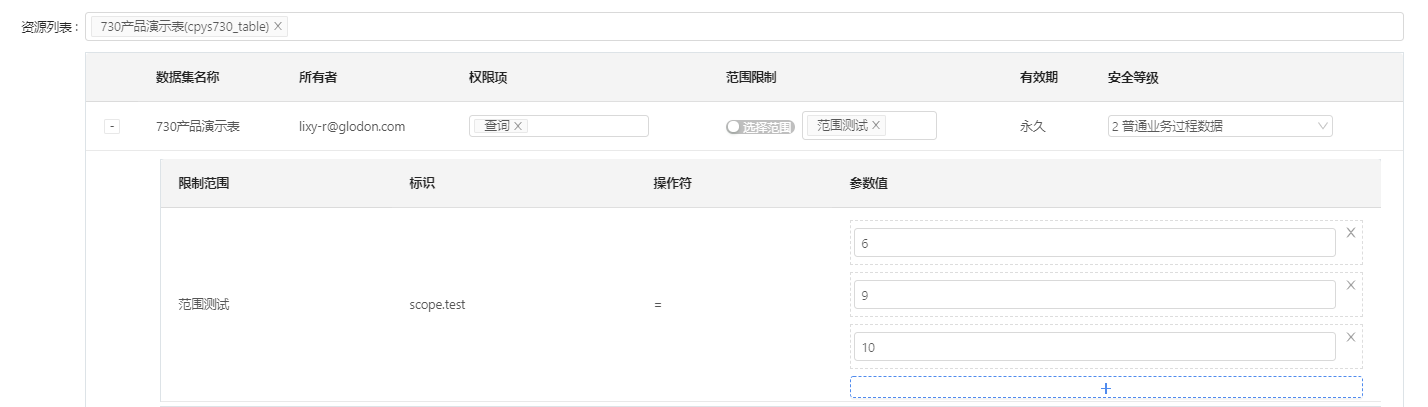The width and height of the screenshot is (1428, 407).
Task: Focus the parameter input containing 6
Action: (x=1094, y=243)
